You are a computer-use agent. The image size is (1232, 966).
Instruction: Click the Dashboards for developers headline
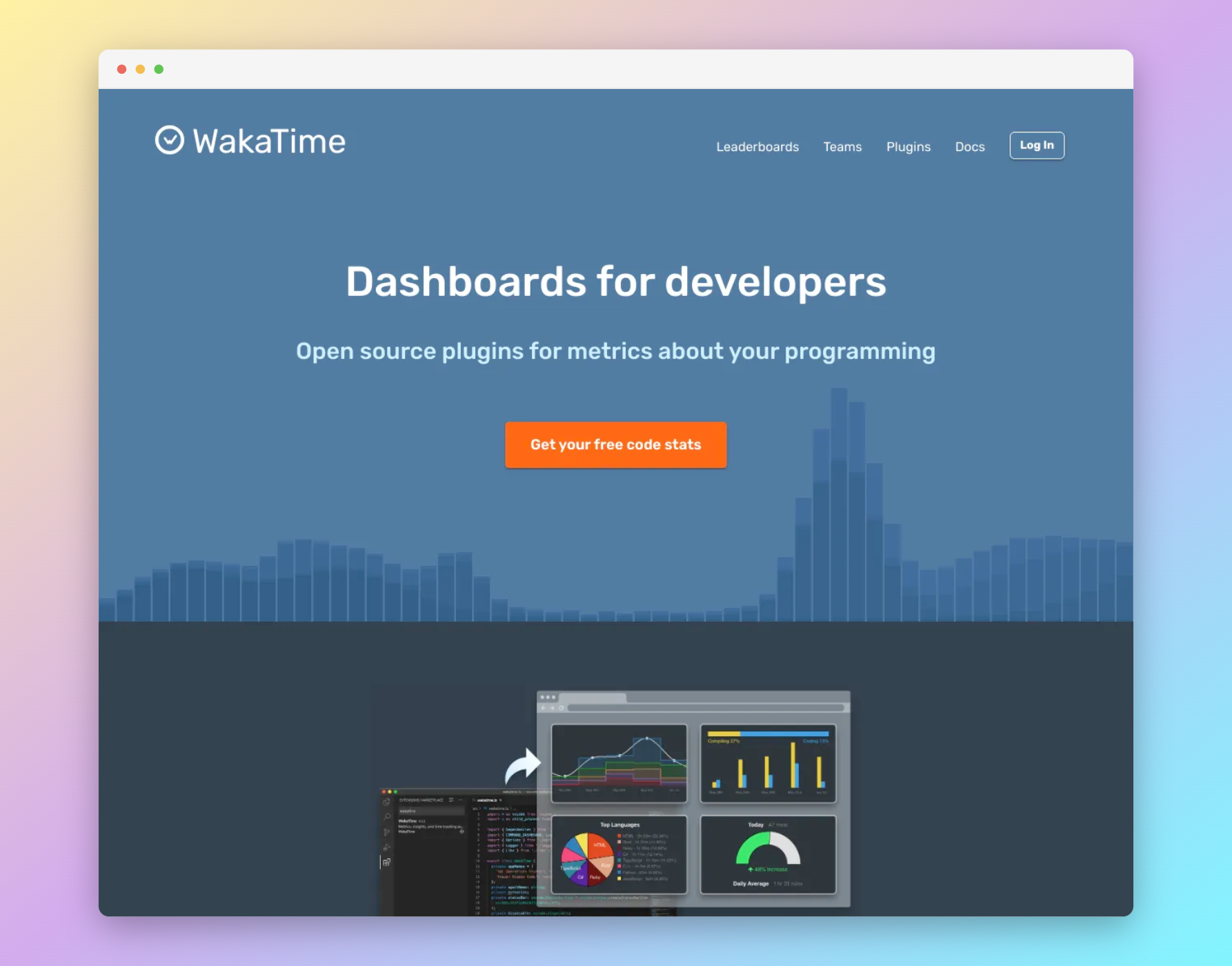[616, 282]
